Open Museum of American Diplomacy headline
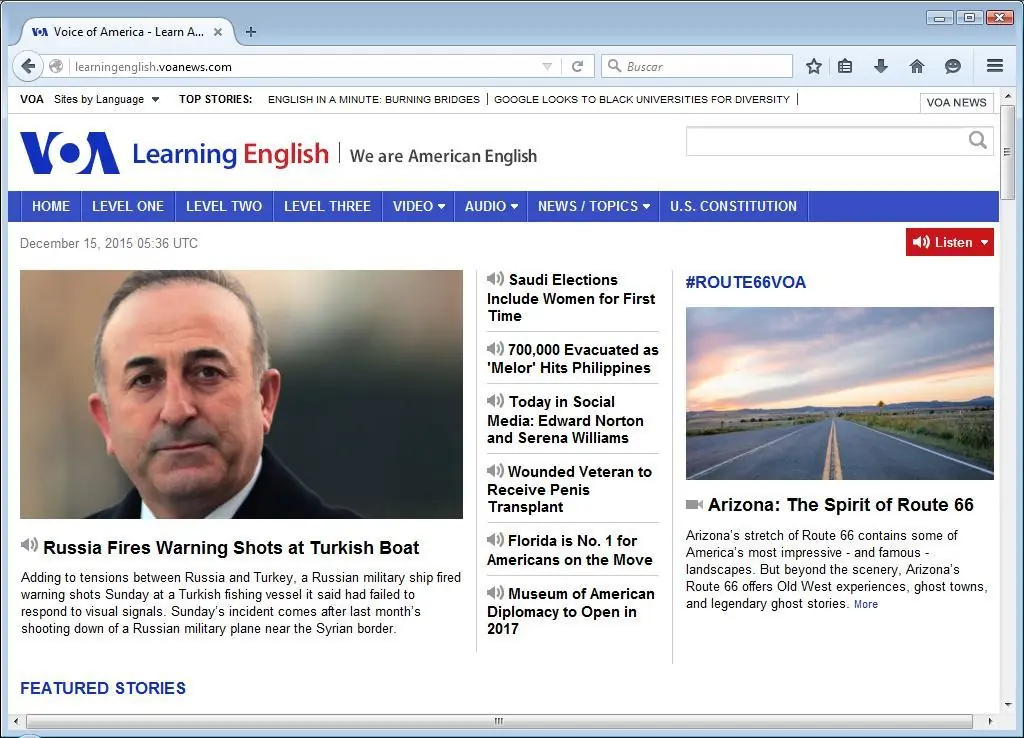1024x738 pixels. 571,611
